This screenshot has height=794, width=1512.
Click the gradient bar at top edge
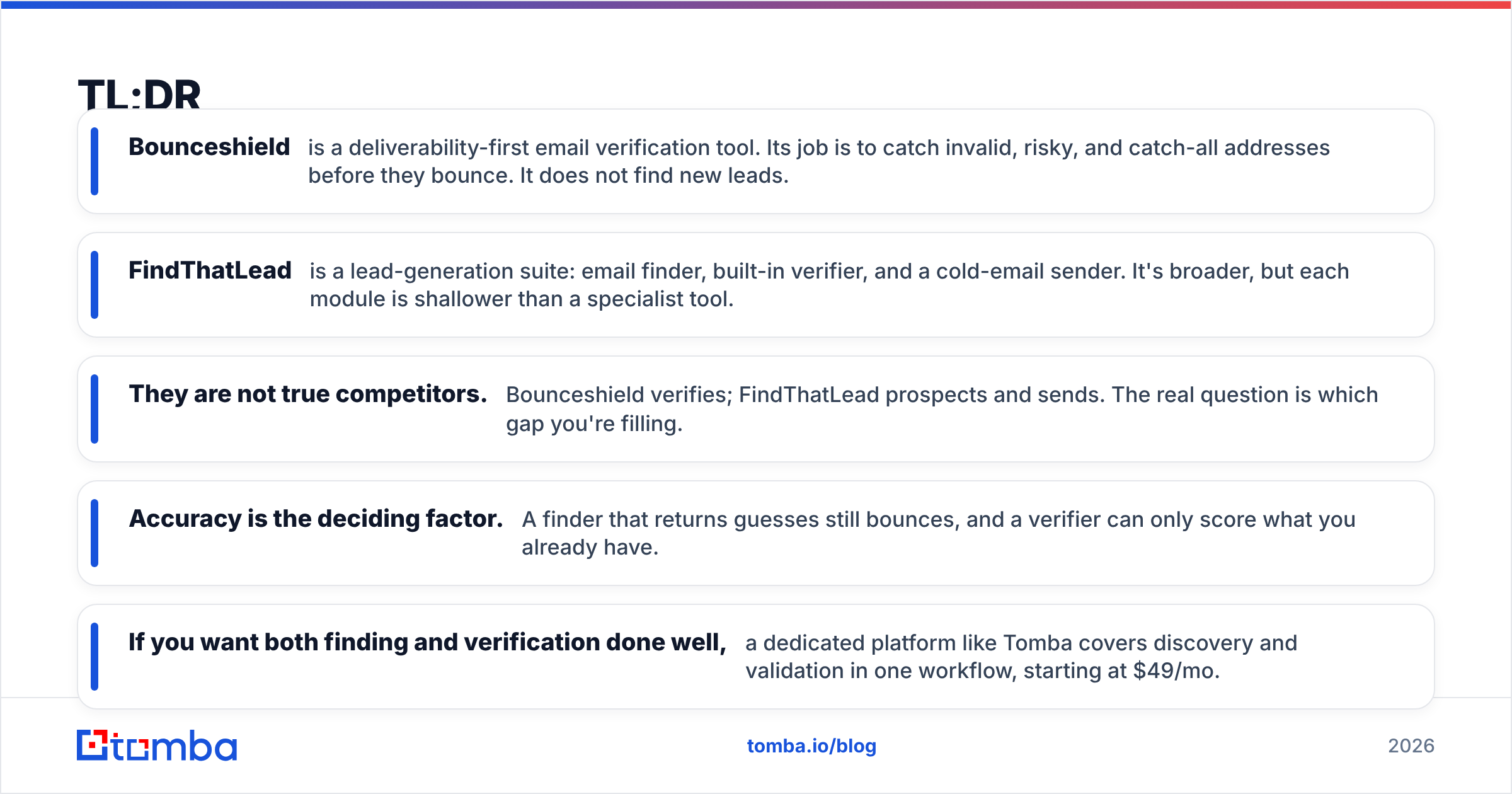point(756,4)
